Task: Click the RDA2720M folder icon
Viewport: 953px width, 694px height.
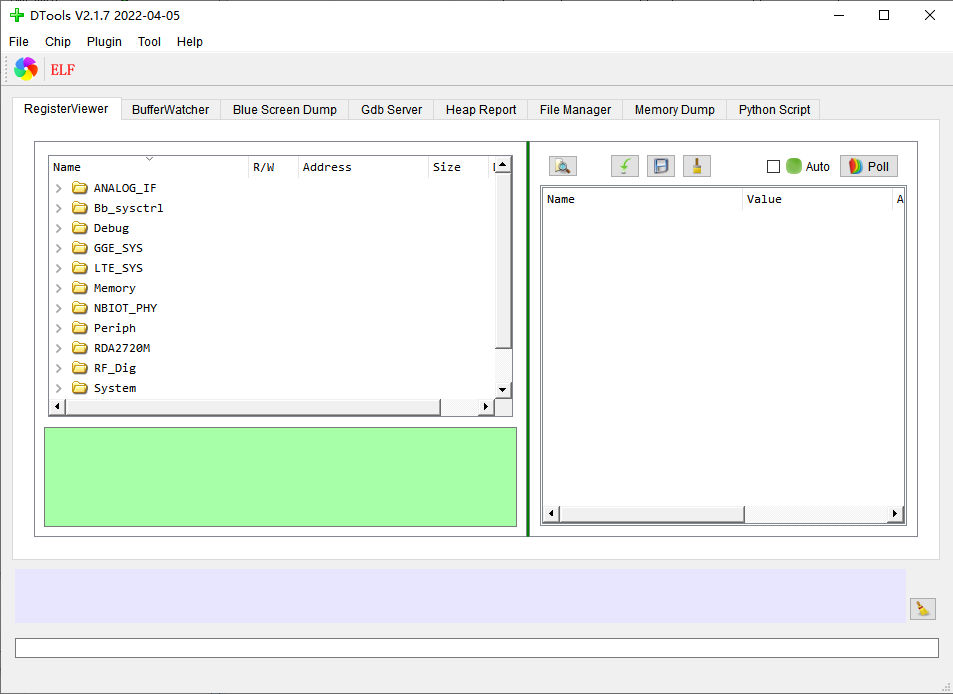Action: tap(80, 348)
